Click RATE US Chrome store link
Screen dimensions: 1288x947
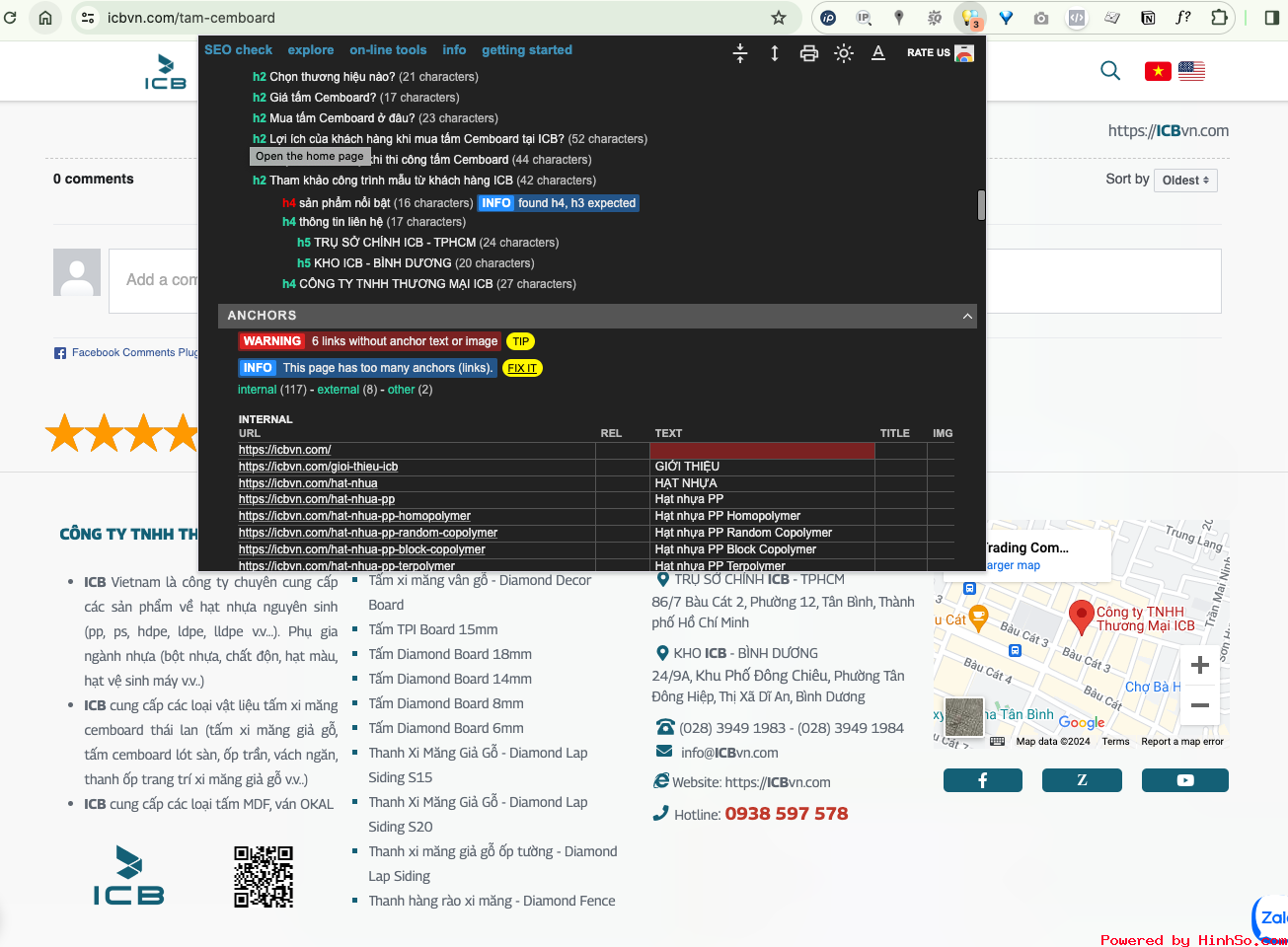941,53
